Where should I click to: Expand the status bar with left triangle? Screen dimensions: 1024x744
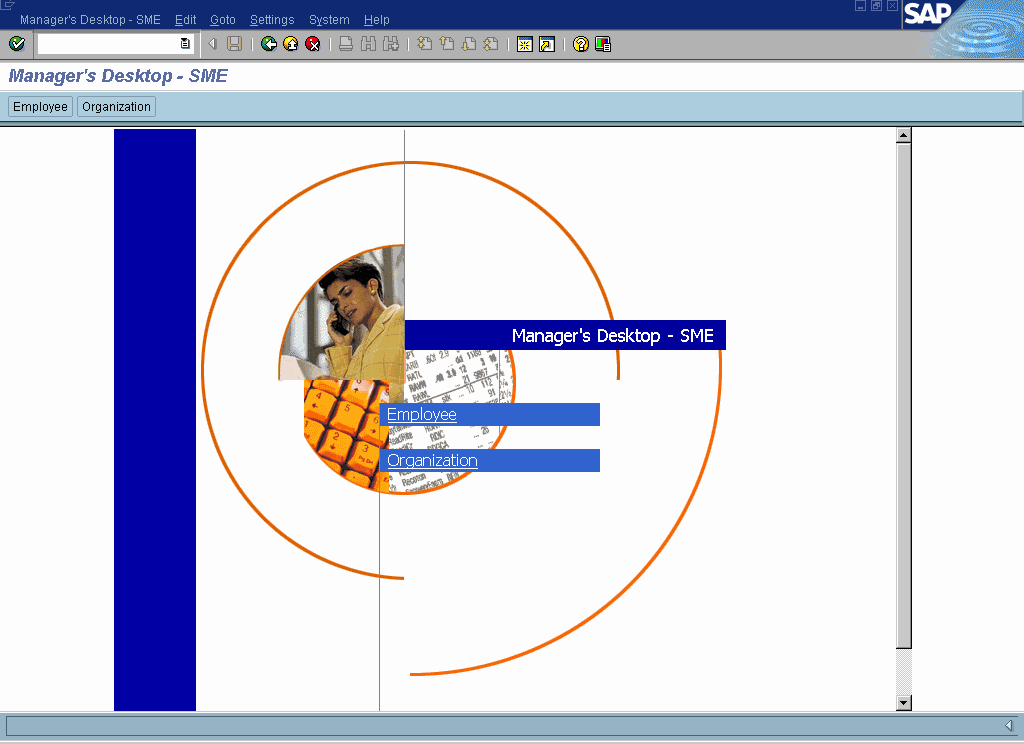pos(1008,726)
